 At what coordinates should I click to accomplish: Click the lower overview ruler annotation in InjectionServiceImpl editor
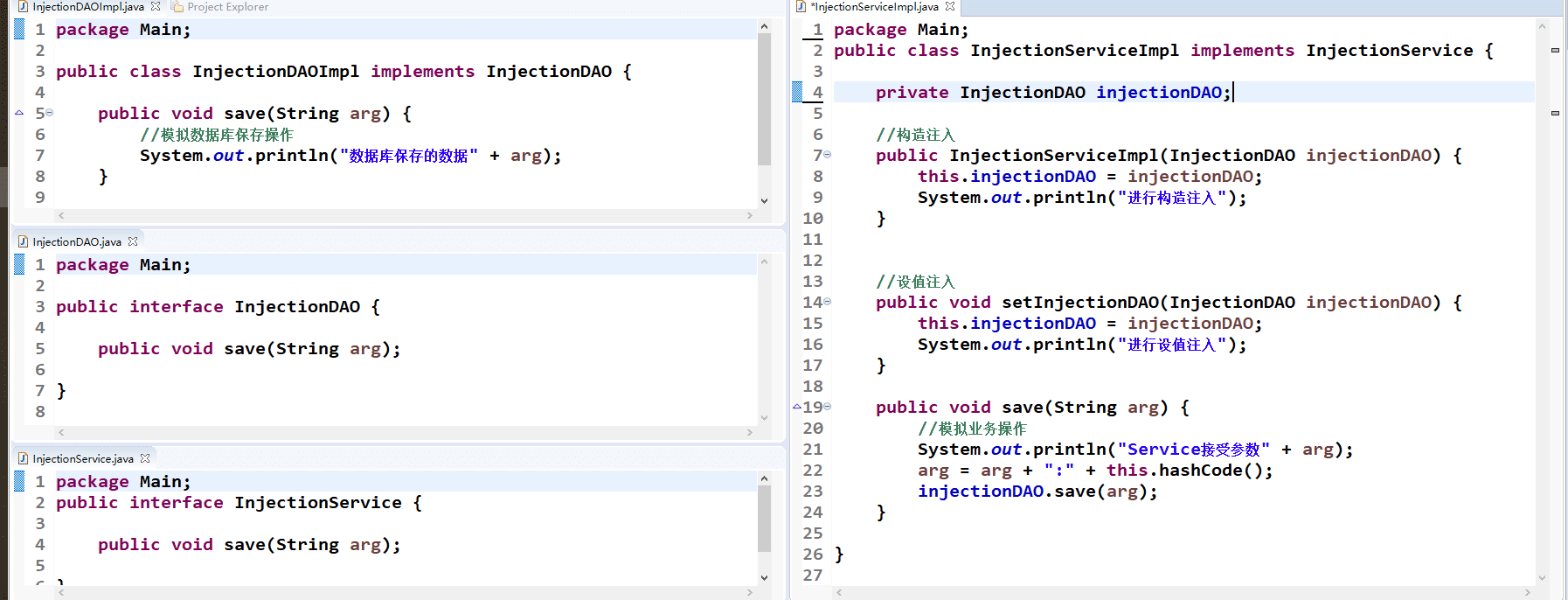click(1555, 113)
